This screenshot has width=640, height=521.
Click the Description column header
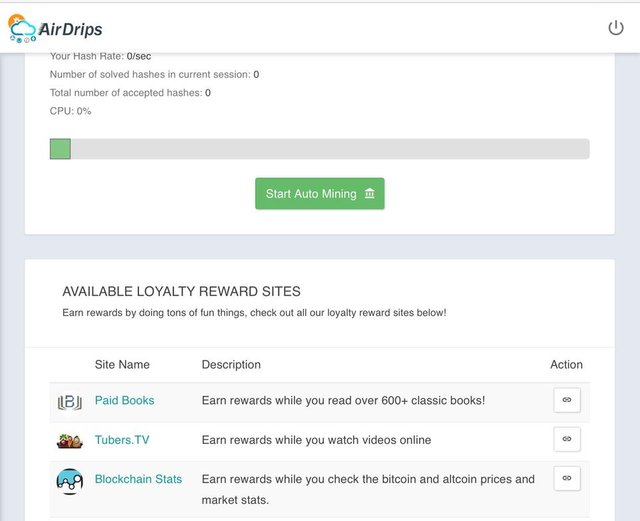pyautogui.click(x=231, y=364)
